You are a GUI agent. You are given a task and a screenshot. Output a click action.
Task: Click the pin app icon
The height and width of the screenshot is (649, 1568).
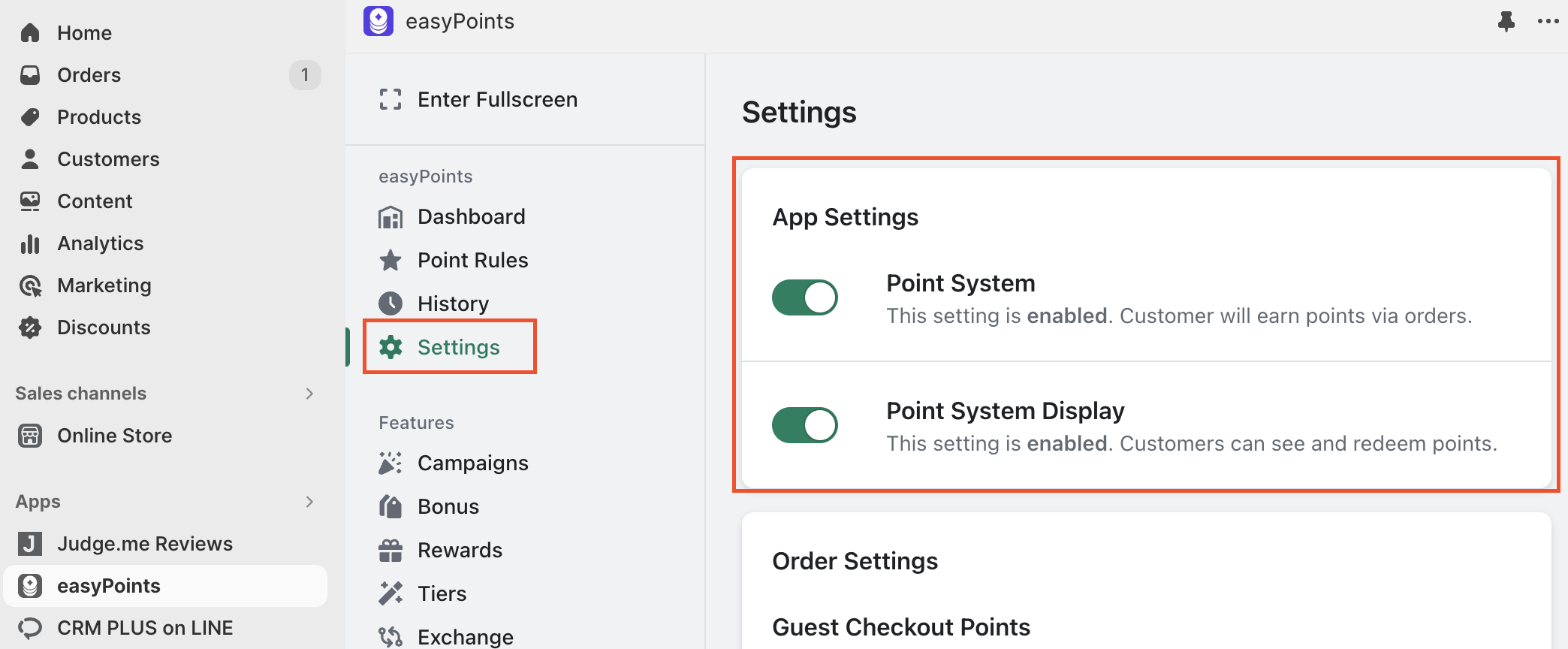[1506, 21]
